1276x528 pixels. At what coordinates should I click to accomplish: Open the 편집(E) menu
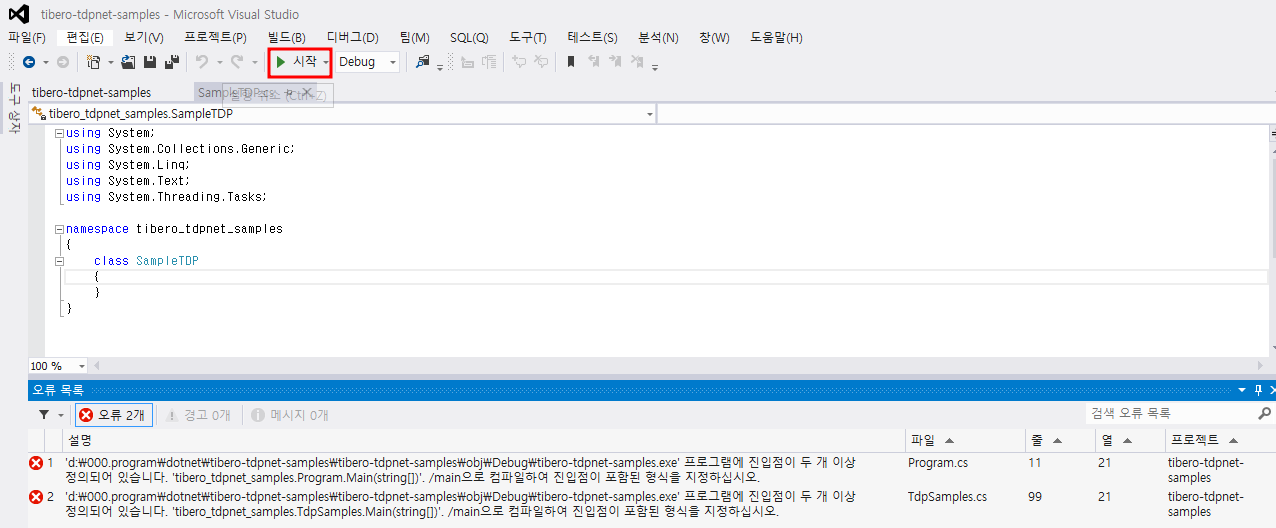click(85, 38)
